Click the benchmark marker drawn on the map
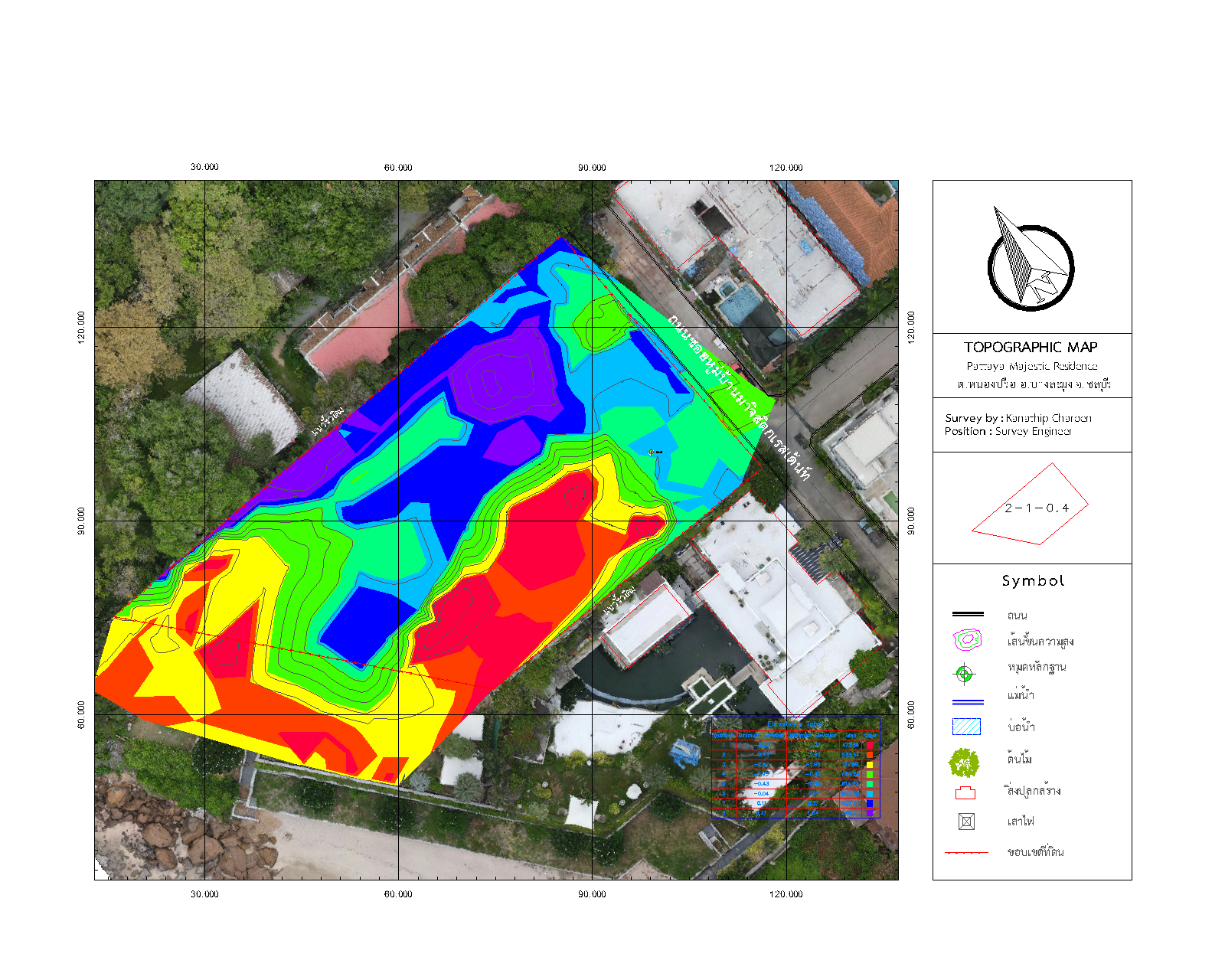Viewport: 1225px width, 980px height. [650, 452]
